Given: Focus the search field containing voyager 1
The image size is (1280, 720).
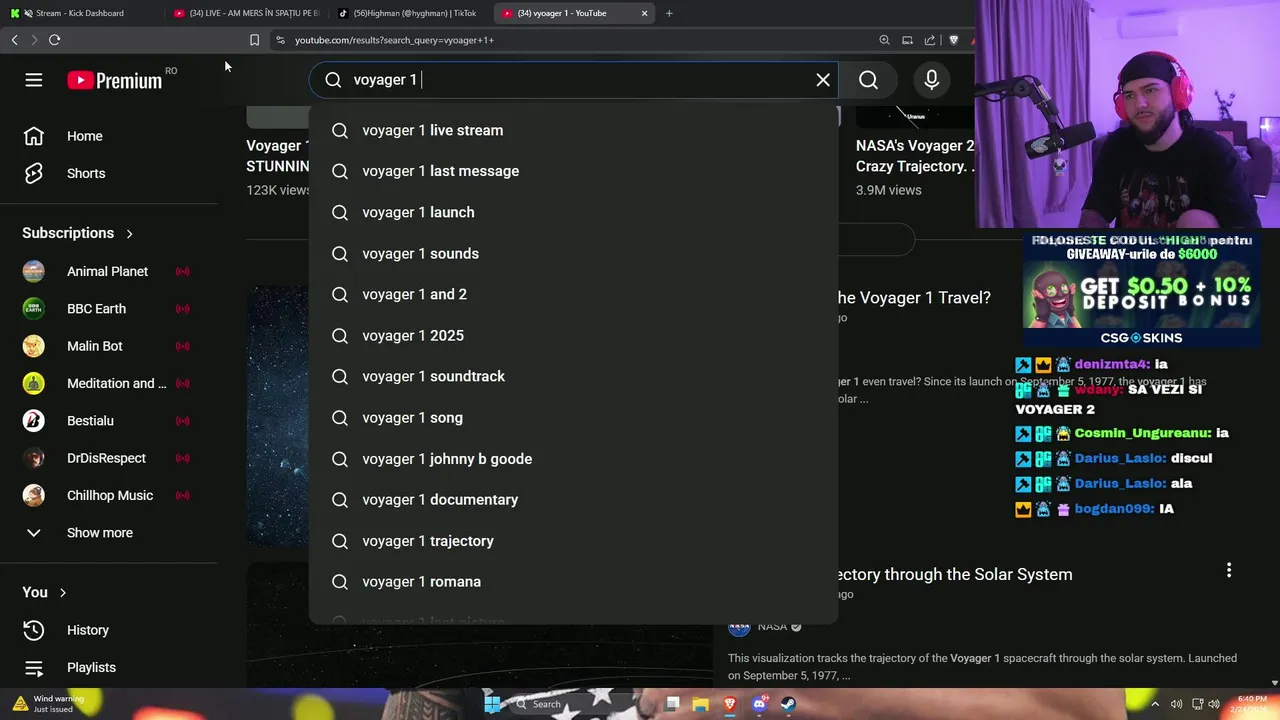Looking at the screenshot, I should click(x=575, y=80).
